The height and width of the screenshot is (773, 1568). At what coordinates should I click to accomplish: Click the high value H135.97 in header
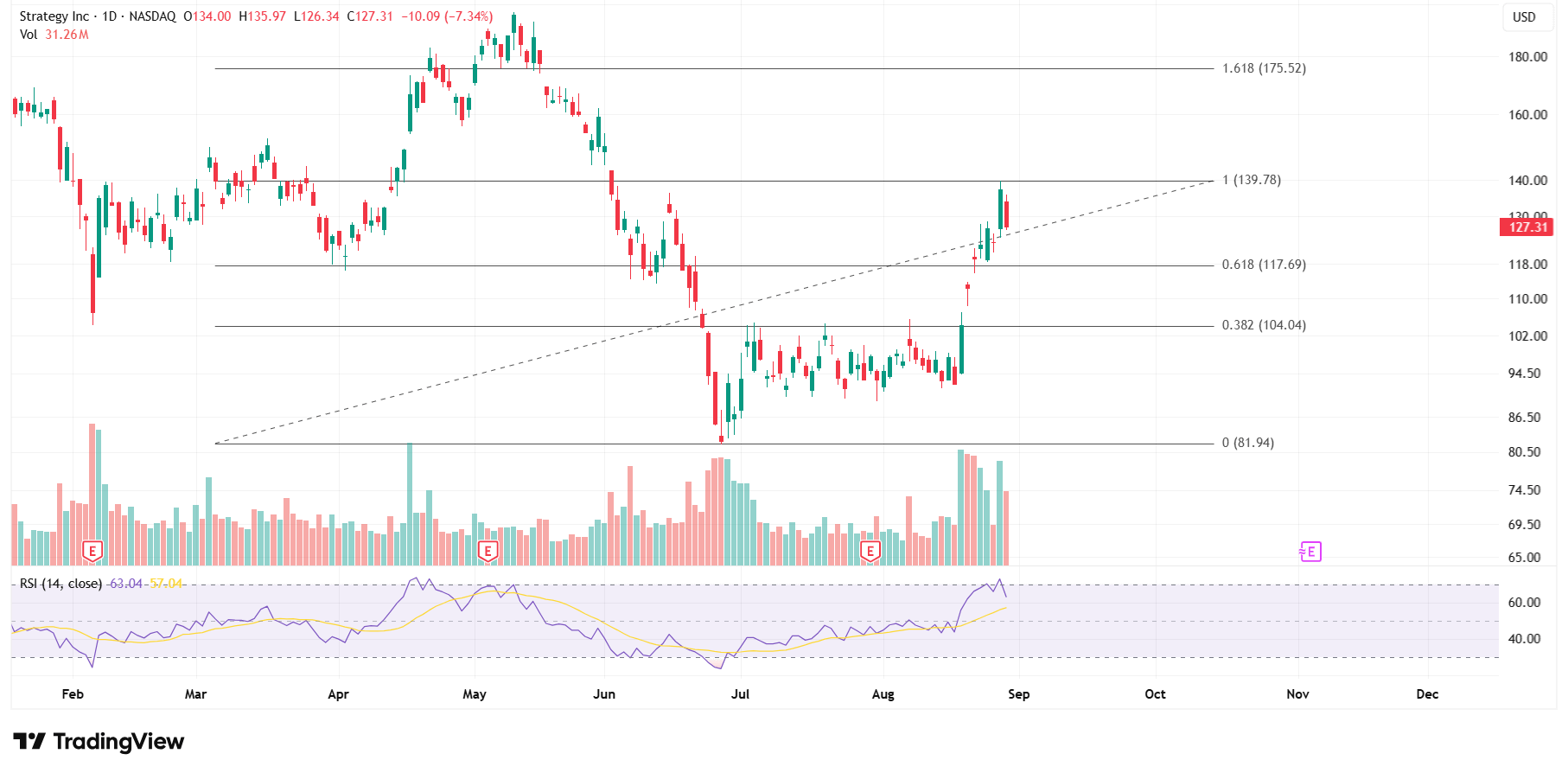(262, 16)
